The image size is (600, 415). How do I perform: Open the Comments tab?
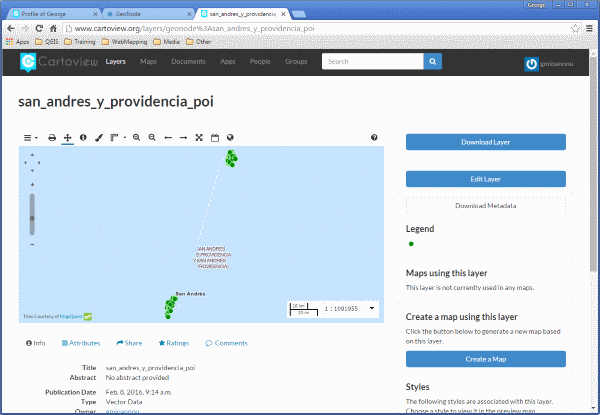click(x=227, y=343)
